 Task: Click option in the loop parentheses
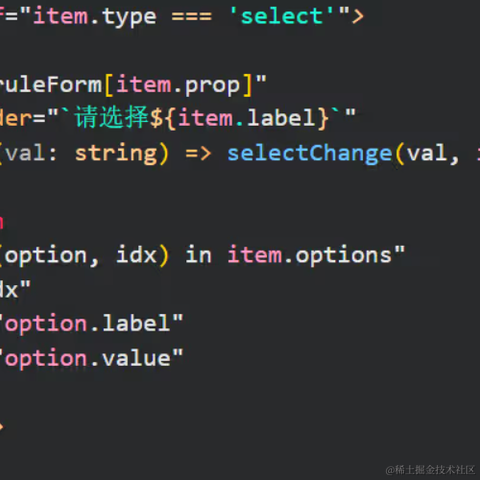46,256
